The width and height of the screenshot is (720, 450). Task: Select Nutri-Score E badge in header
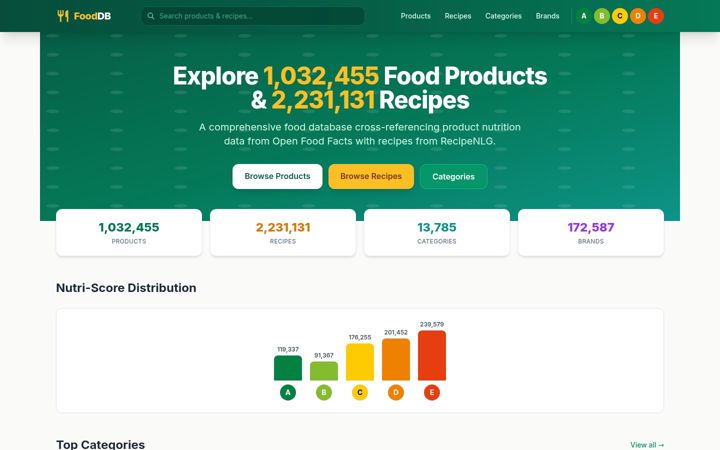point(656,16)
